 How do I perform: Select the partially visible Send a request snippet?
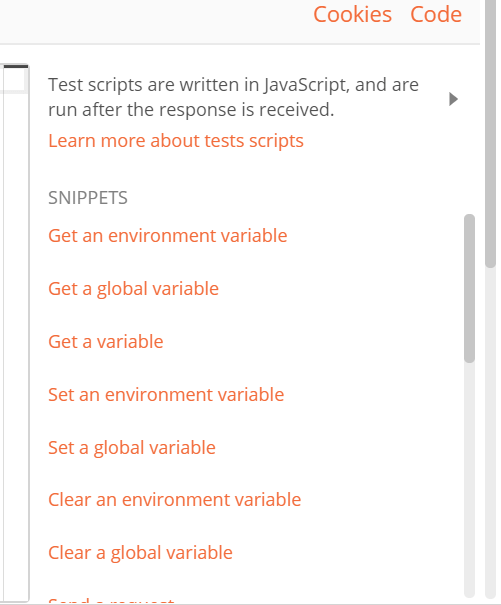[x=111, y=600]
